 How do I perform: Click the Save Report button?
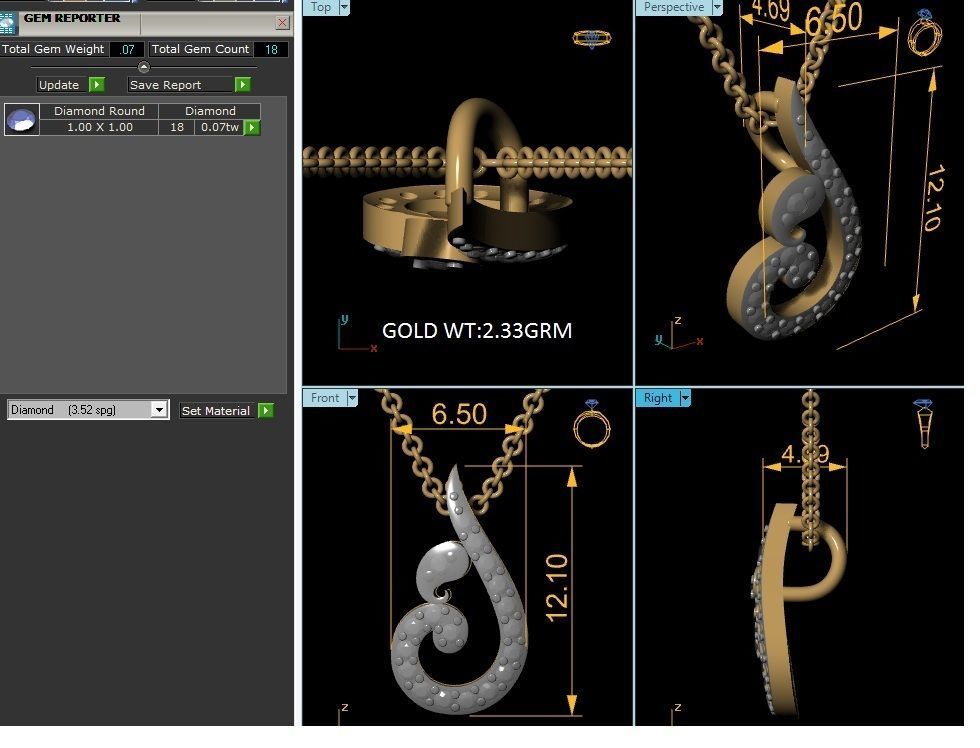coord(179,84)
